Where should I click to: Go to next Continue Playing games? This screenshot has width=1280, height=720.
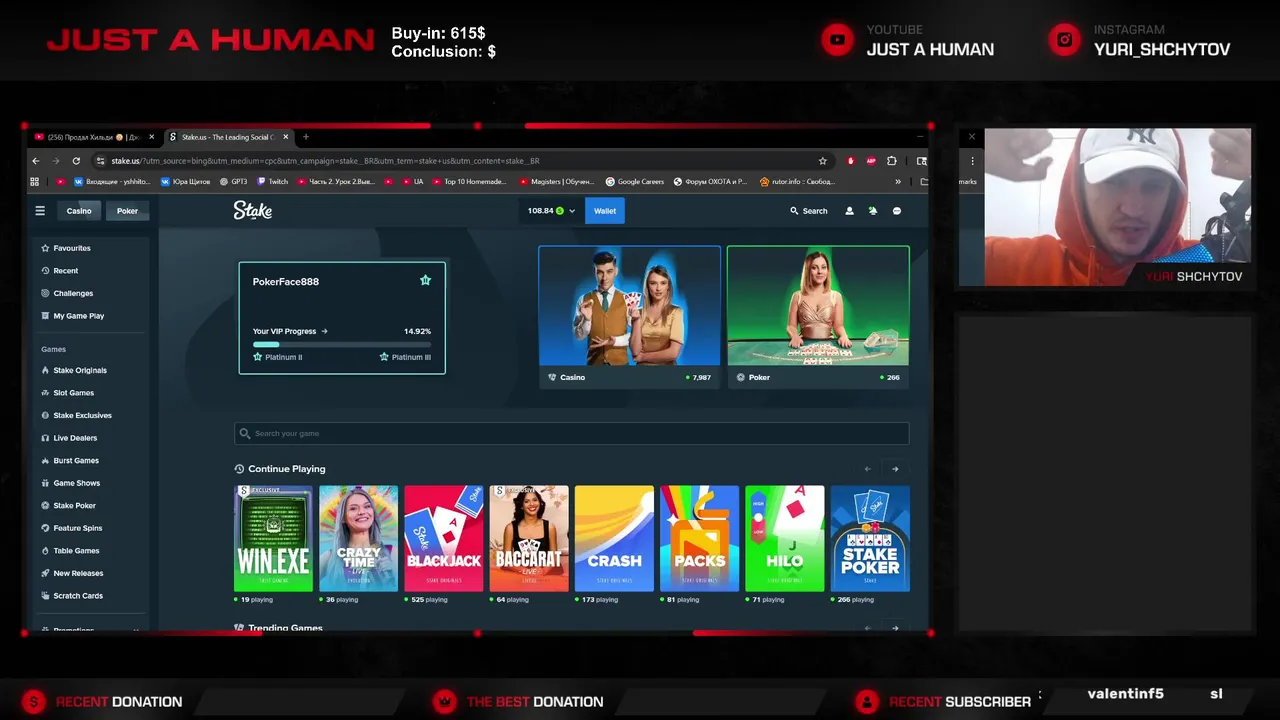(895, 469)
